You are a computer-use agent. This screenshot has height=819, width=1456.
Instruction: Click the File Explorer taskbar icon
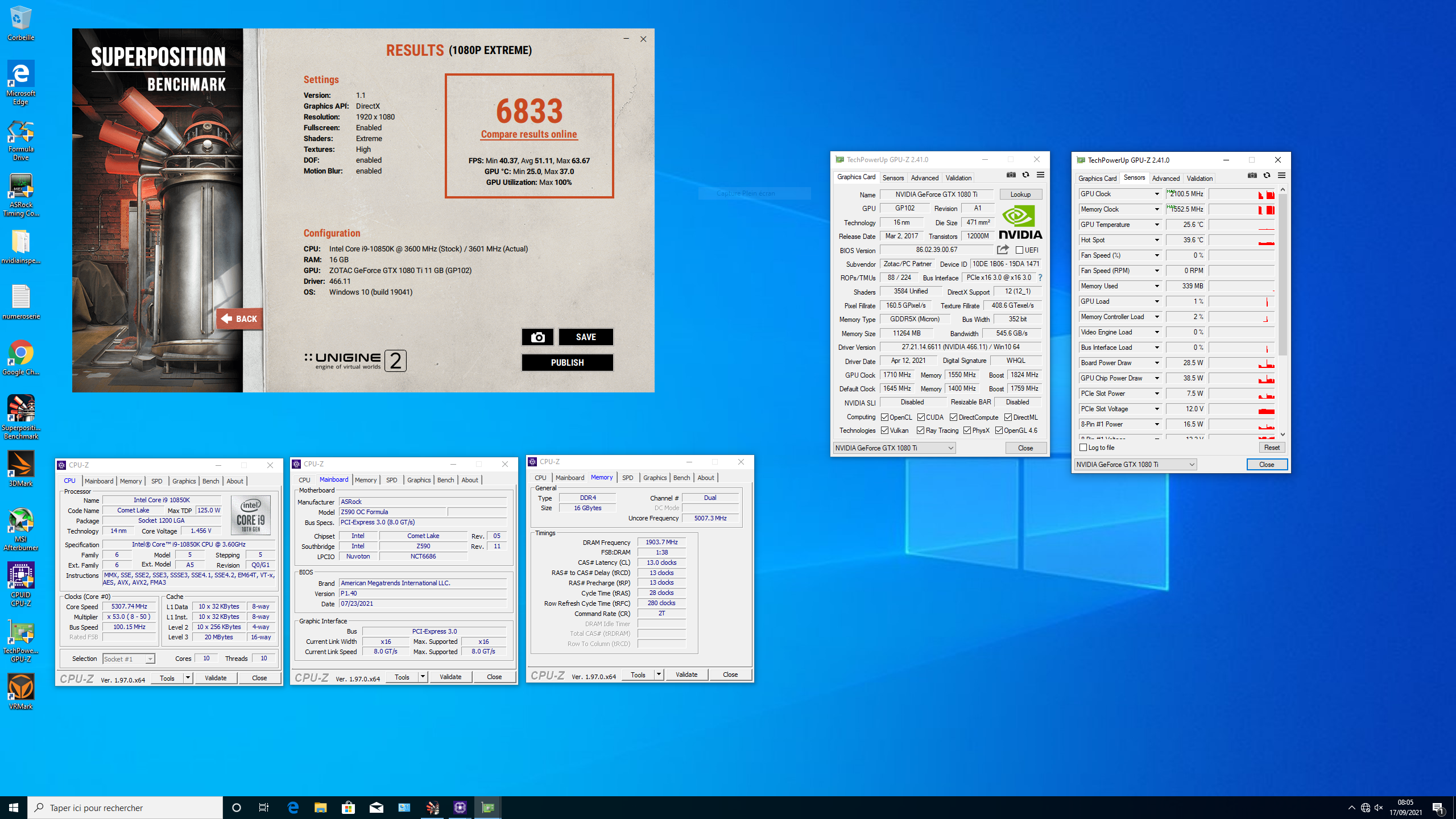(x=321, y=808)
